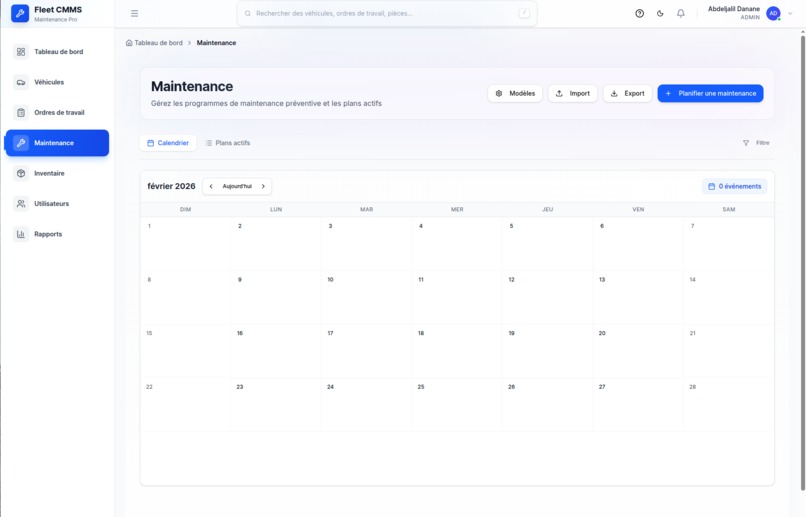The image size is (806, 517).
Task: Open notifications bell icon
Action: 681,13
